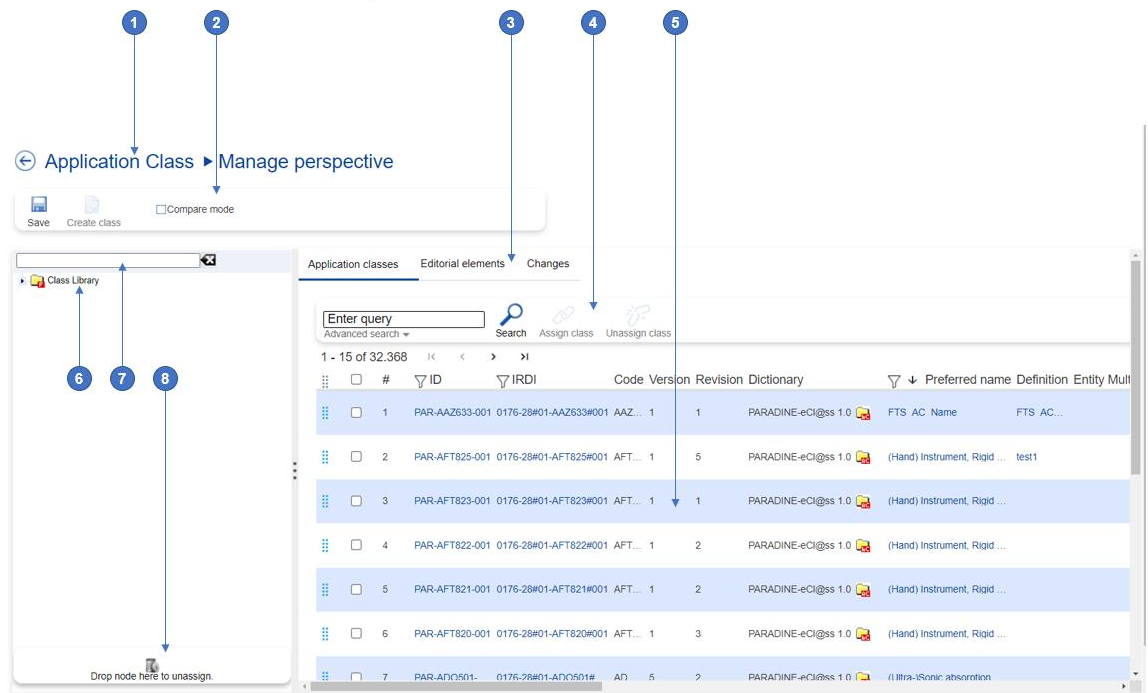Click the Save disk icon
The image size is (1148, 693).
39,205
